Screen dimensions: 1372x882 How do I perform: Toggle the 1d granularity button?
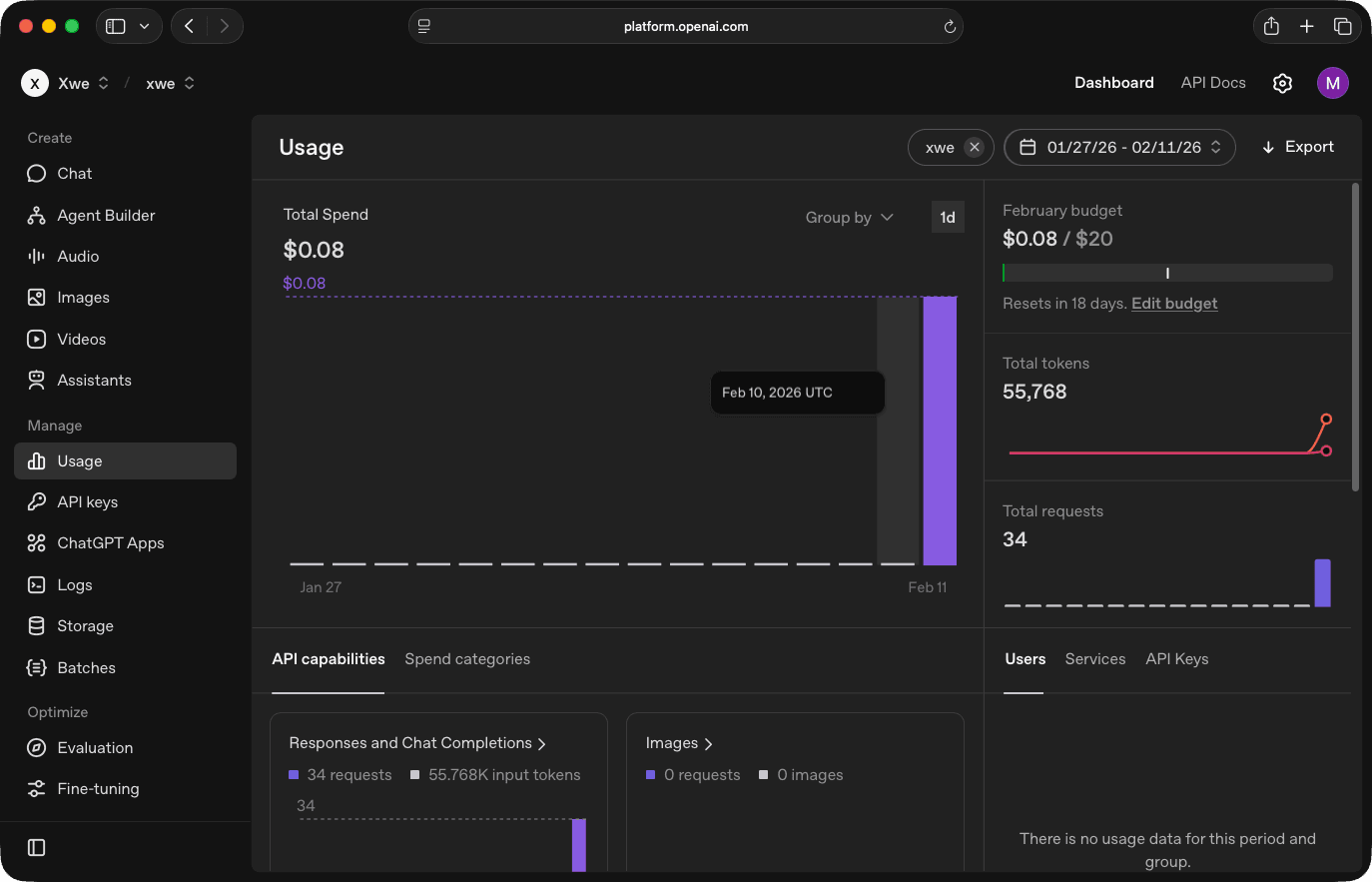[x=947, y=217]
